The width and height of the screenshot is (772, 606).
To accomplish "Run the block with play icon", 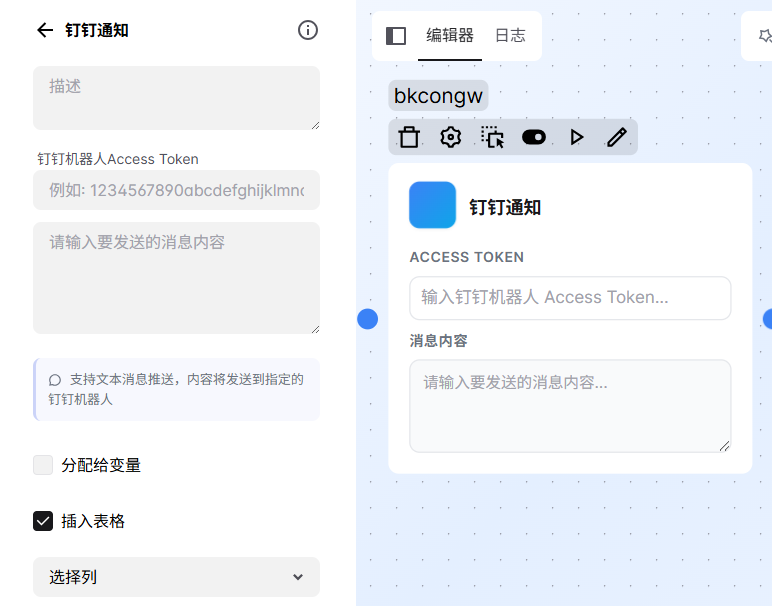I will click(x=576, y=137).
